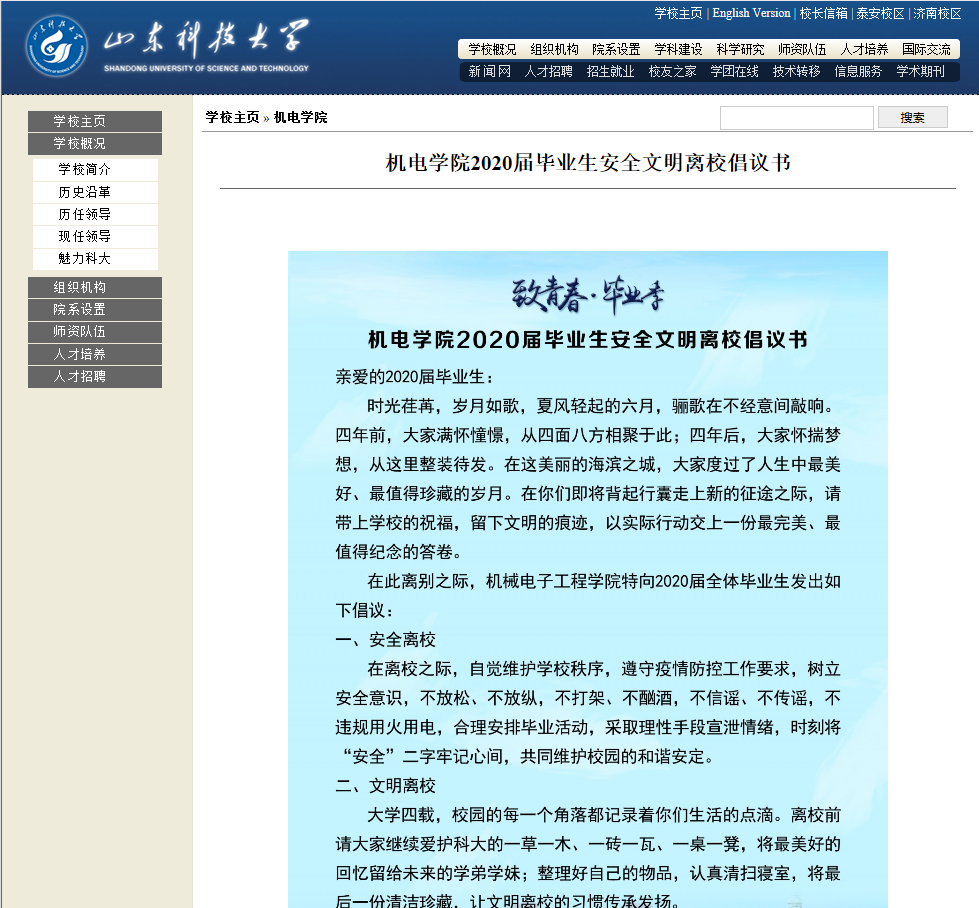Click the article title heading
979x908 pixels.
coord(588,163)
